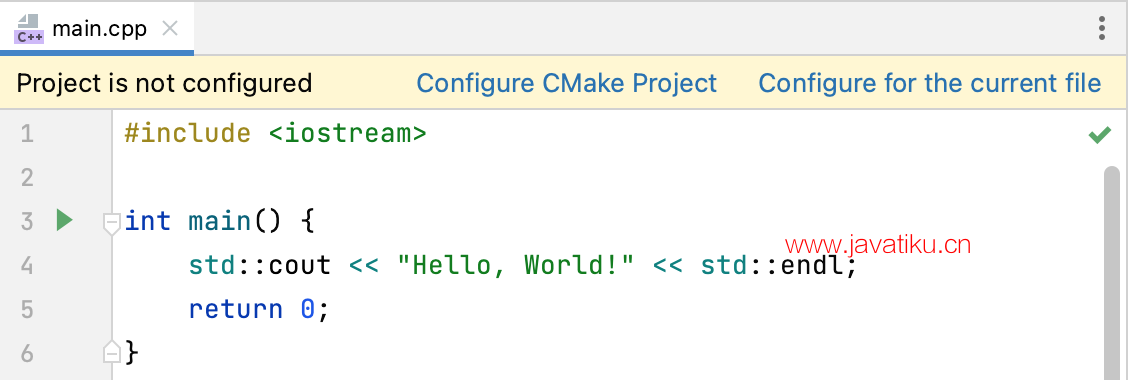Open the vertical three-dots tab menu
This screenshot has width=1128, height=380.
(1101, 28)
